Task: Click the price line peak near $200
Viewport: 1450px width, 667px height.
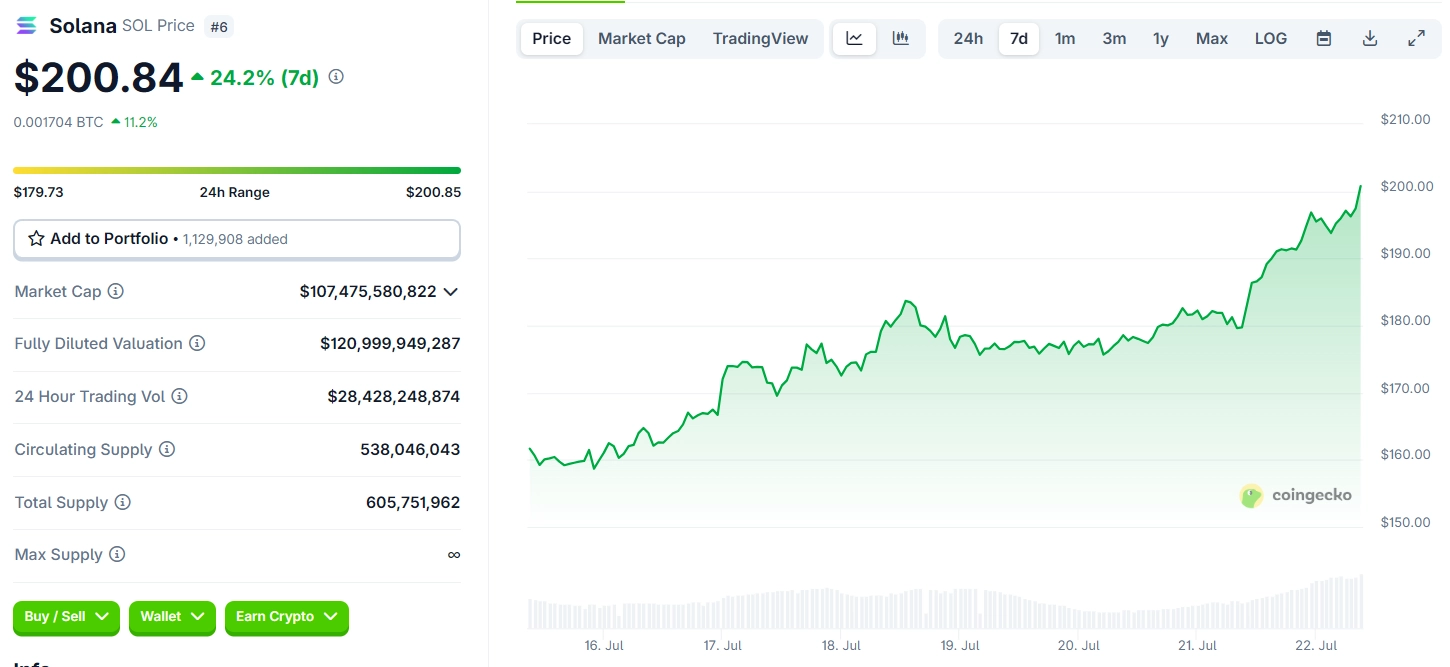Action: [1360, 186]
